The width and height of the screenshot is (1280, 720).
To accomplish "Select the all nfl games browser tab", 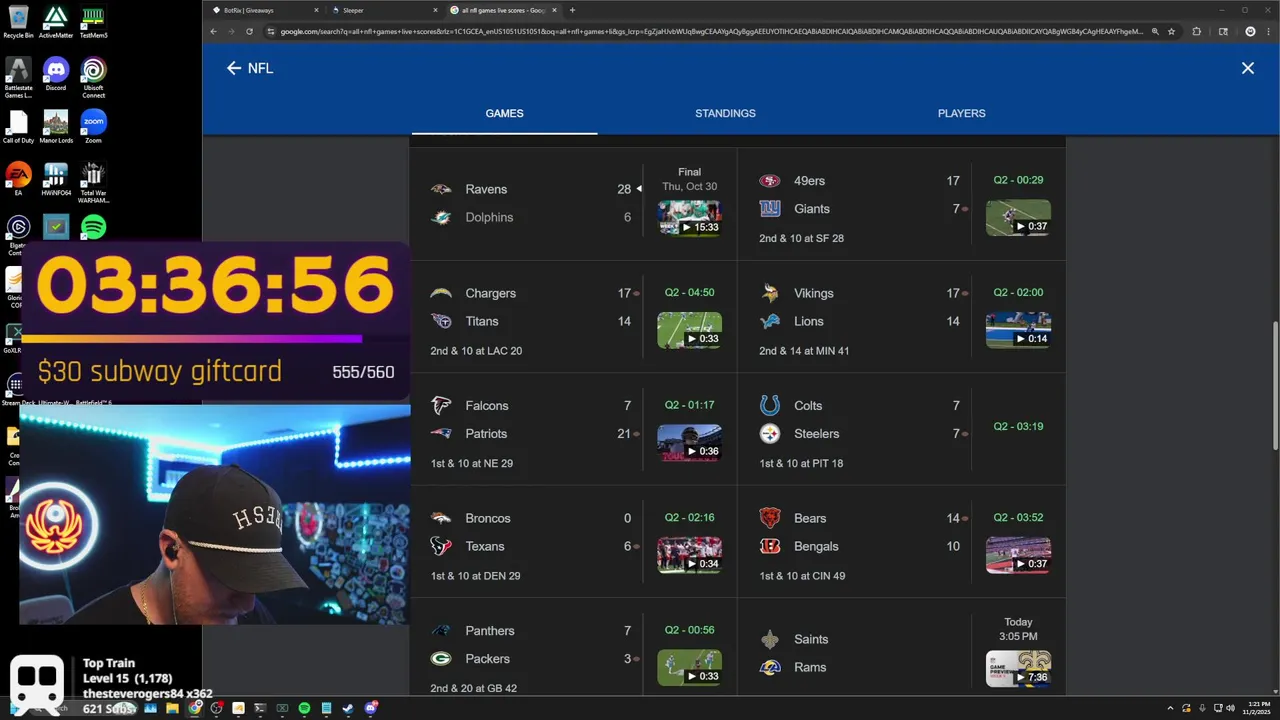I will coord(503,10).
